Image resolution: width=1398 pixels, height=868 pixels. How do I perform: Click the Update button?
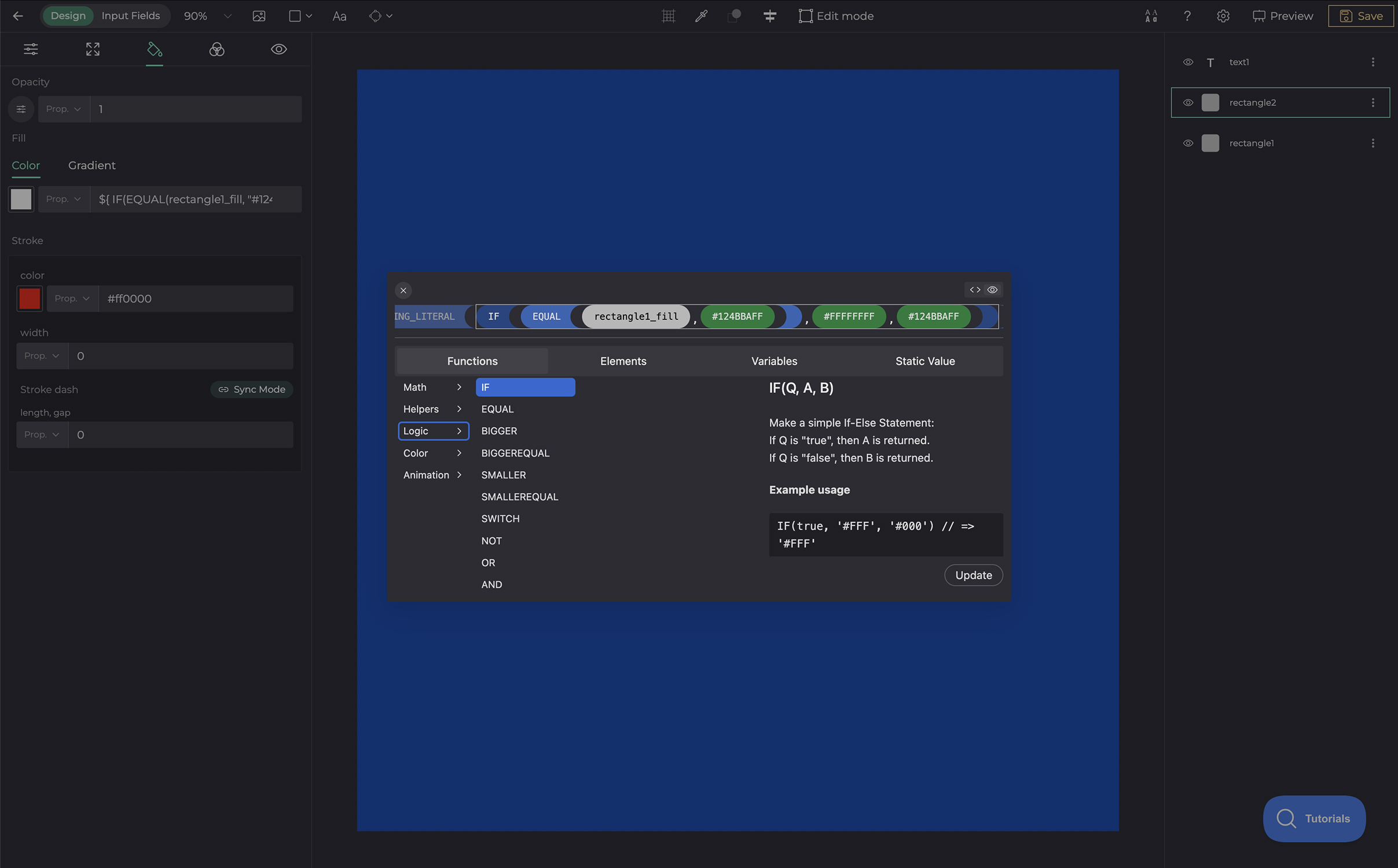(973, 575)
